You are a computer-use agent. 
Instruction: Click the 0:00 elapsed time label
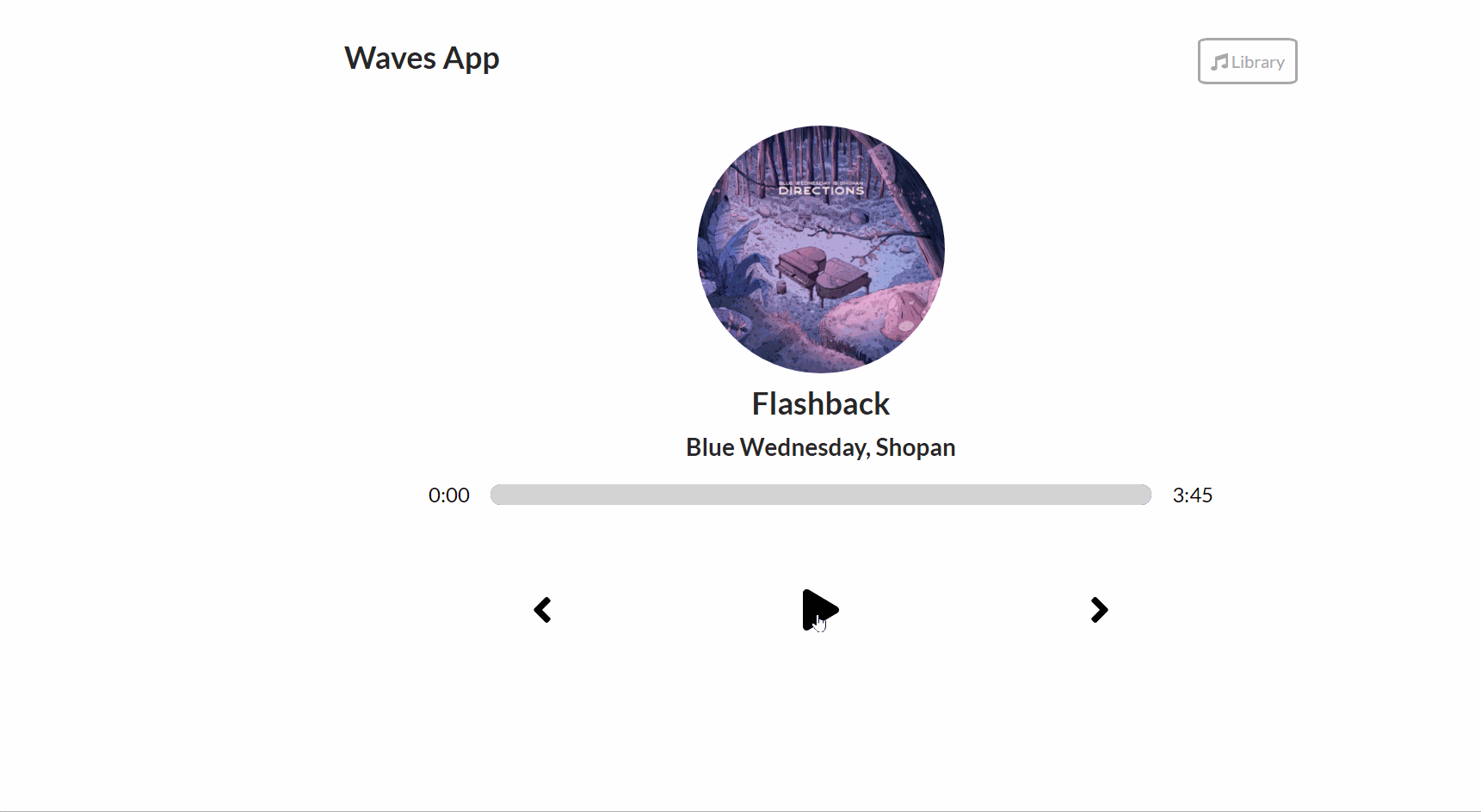click(x=449, y=495)
